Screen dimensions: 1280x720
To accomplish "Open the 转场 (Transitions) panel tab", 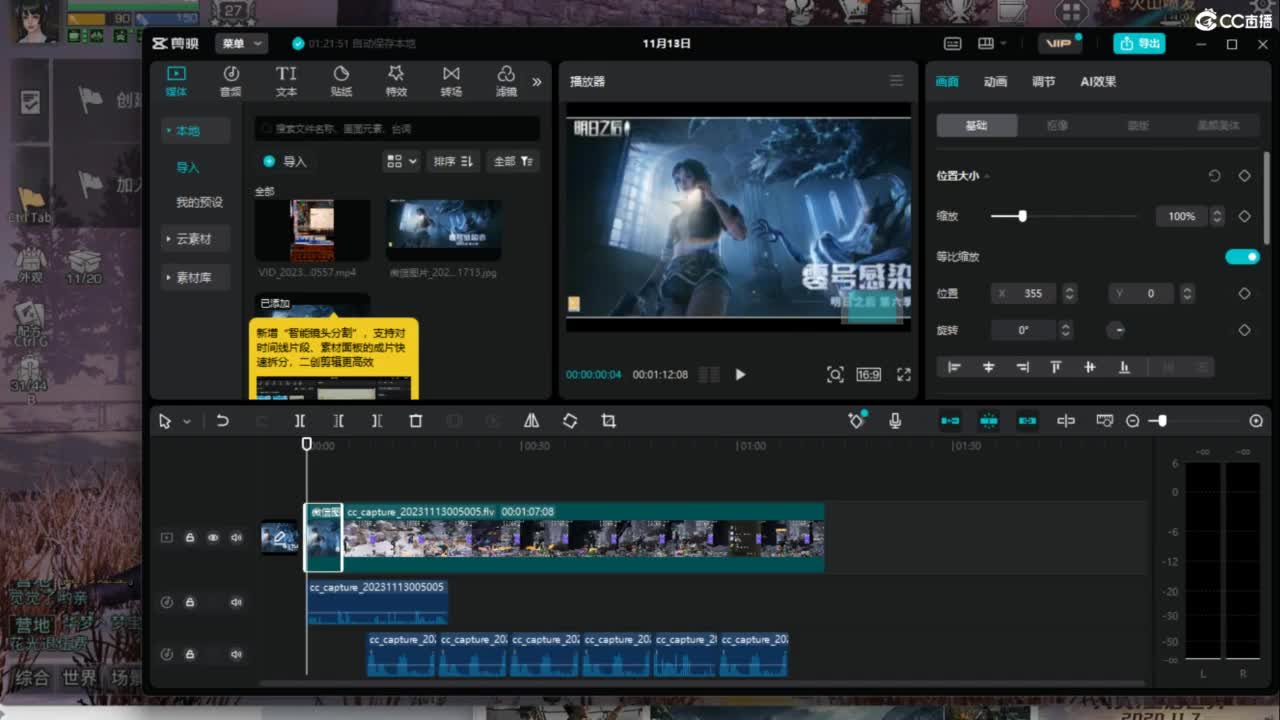I will [x=451, y=81].
